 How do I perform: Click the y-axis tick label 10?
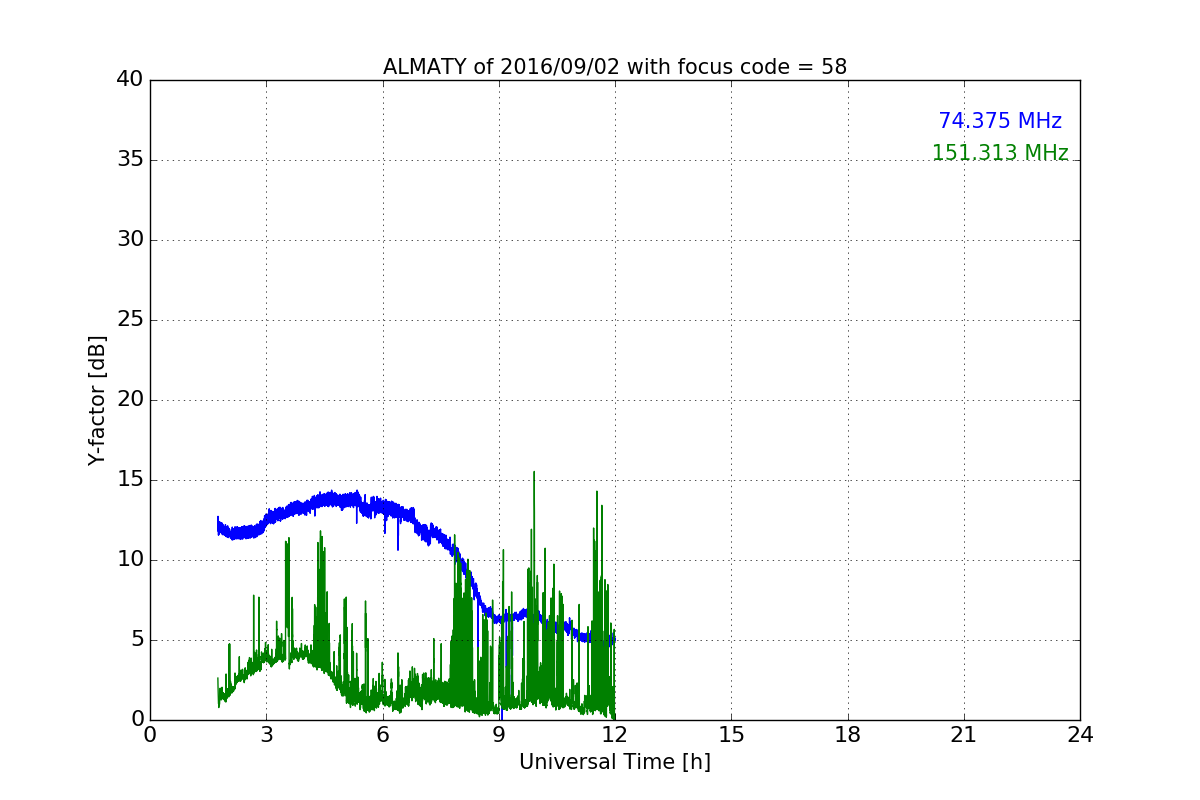(129, 560)
